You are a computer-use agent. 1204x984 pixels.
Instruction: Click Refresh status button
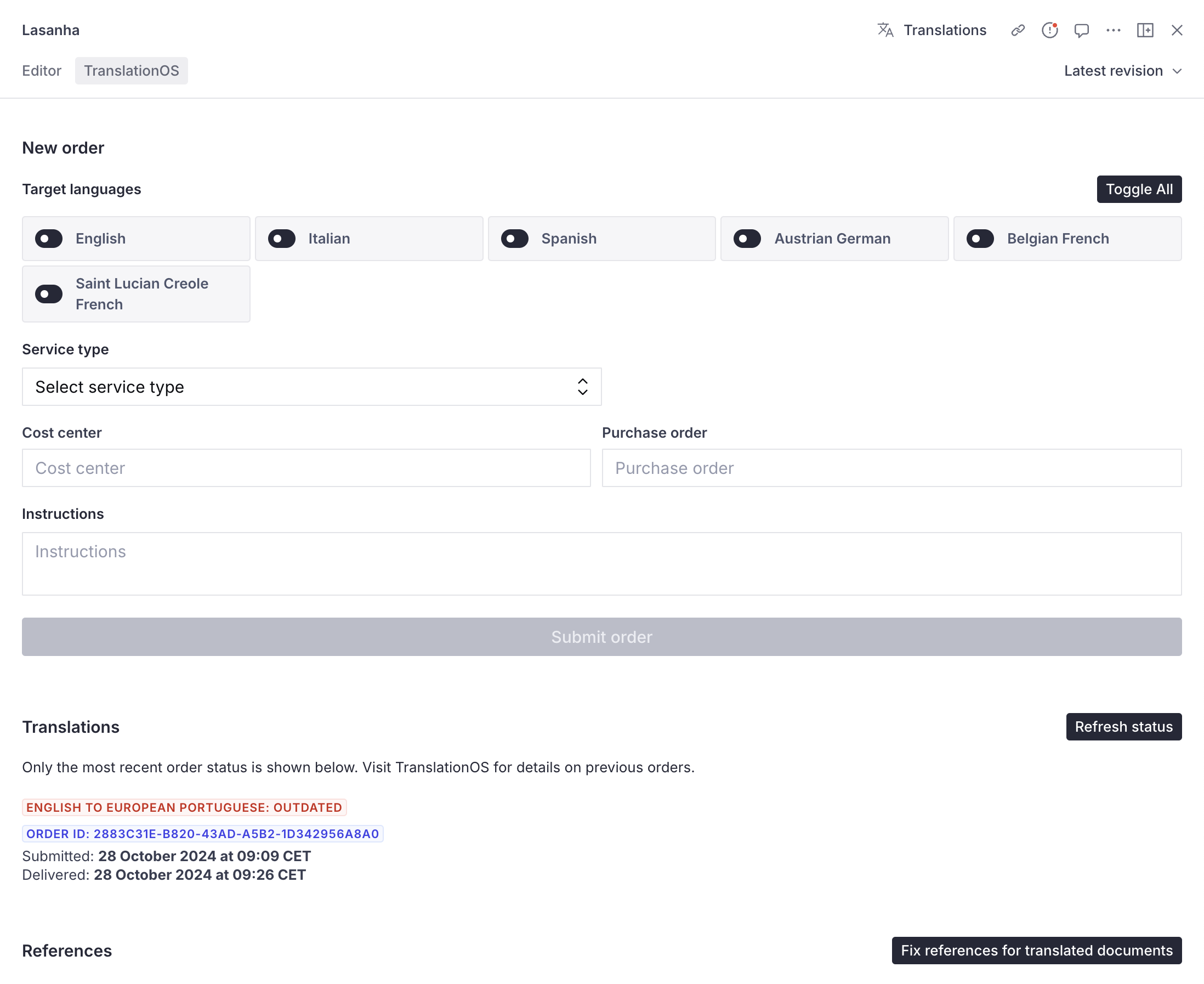coord(1123,727)
